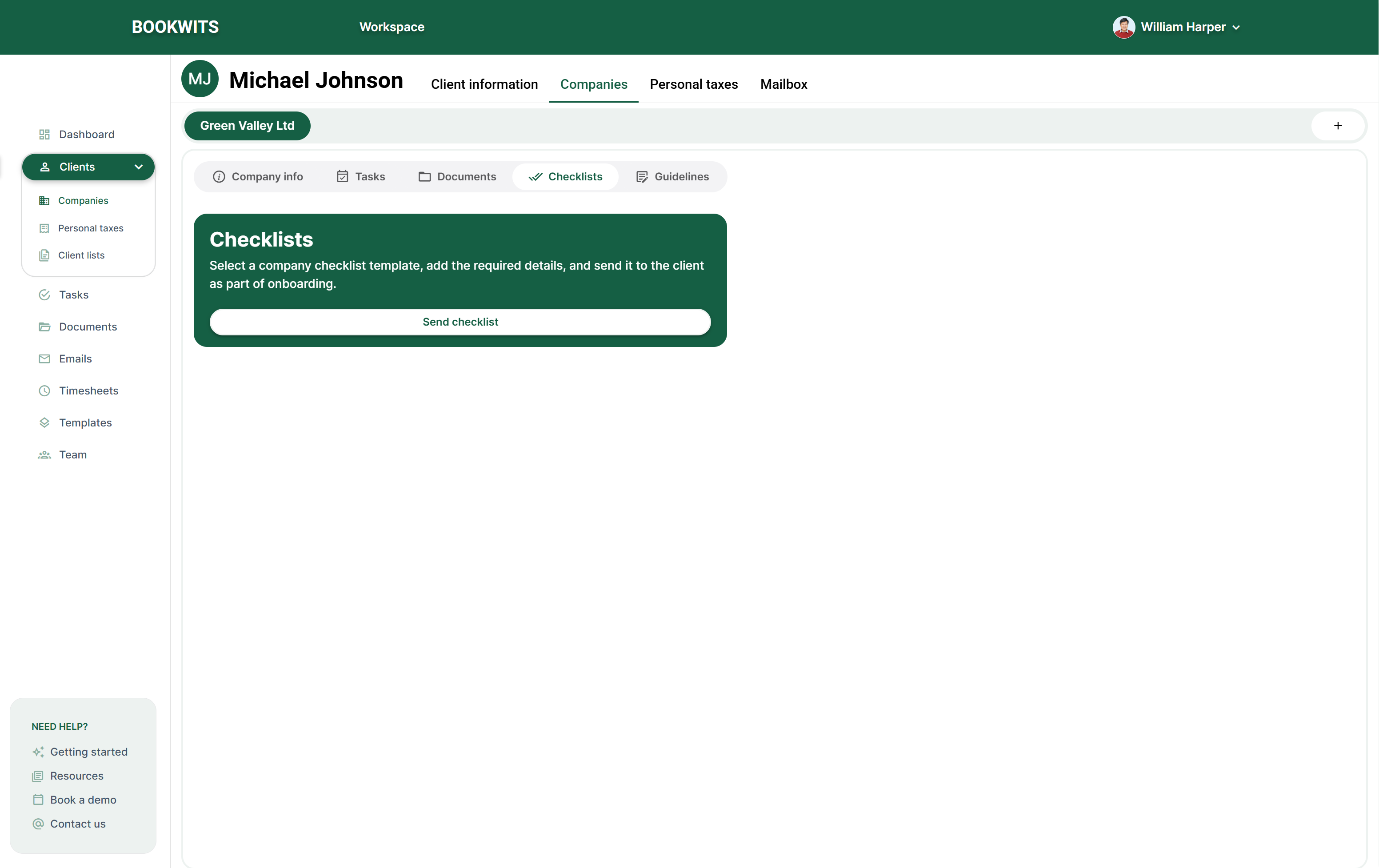
Task: Open the Tasks sub-tab label
Action: (x=370, y=177)
